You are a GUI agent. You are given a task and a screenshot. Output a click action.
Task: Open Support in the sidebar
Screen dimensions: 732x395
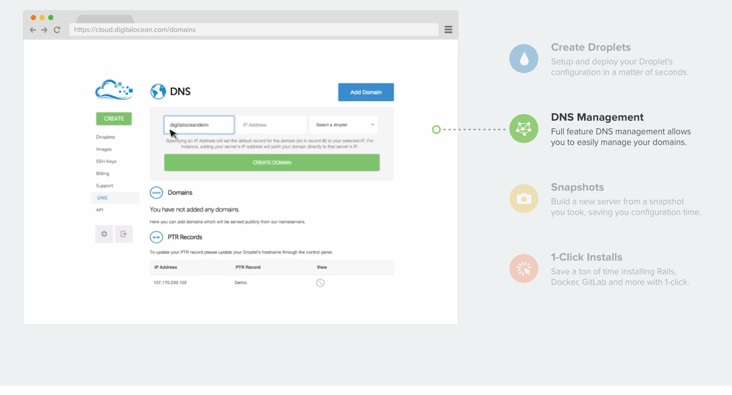(105, 185)
